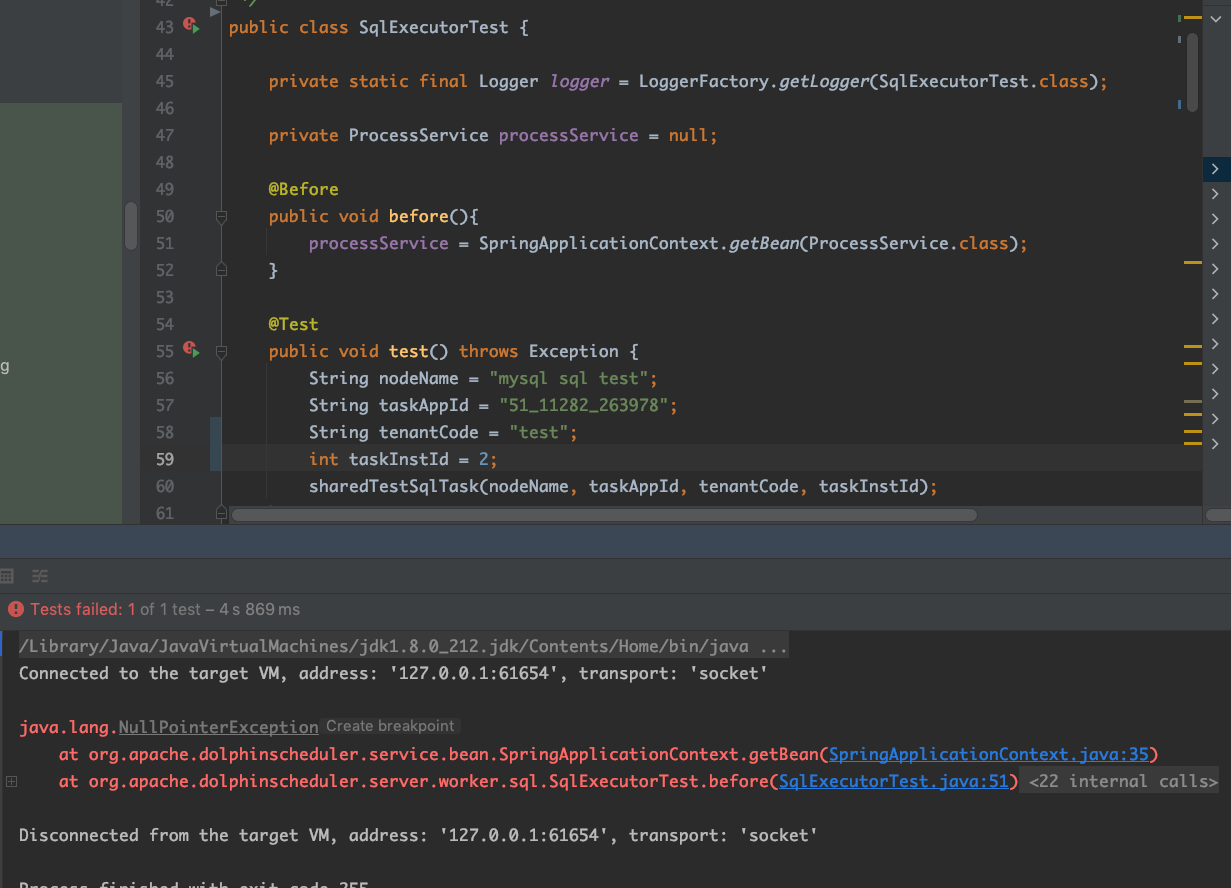Click the red Tests failed status icon

(15, 609)
